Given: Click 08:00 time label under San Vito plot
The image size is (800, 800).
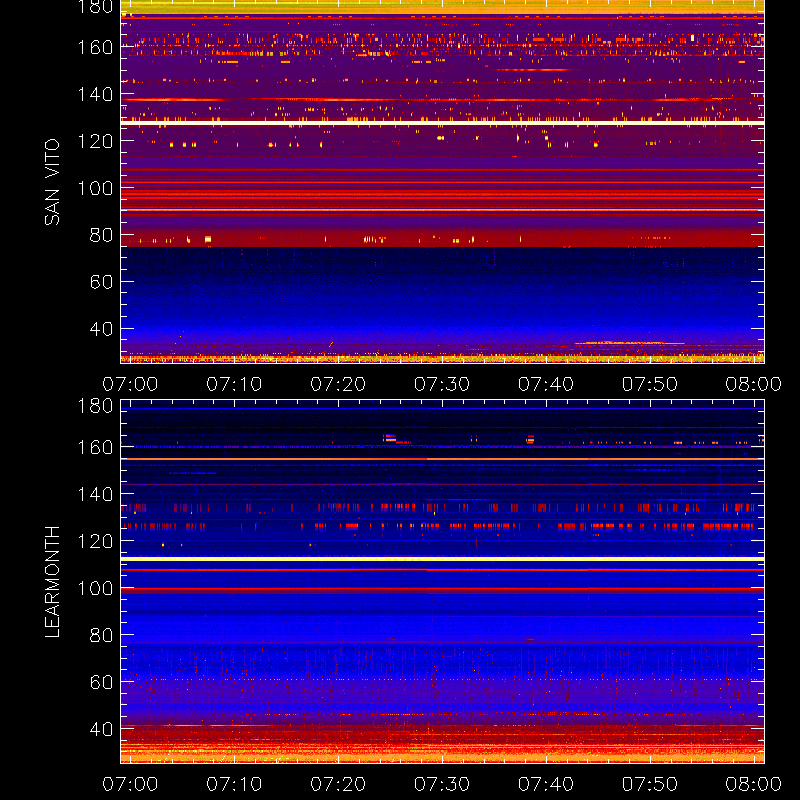Looking at the screenshot, I should 754,384.
